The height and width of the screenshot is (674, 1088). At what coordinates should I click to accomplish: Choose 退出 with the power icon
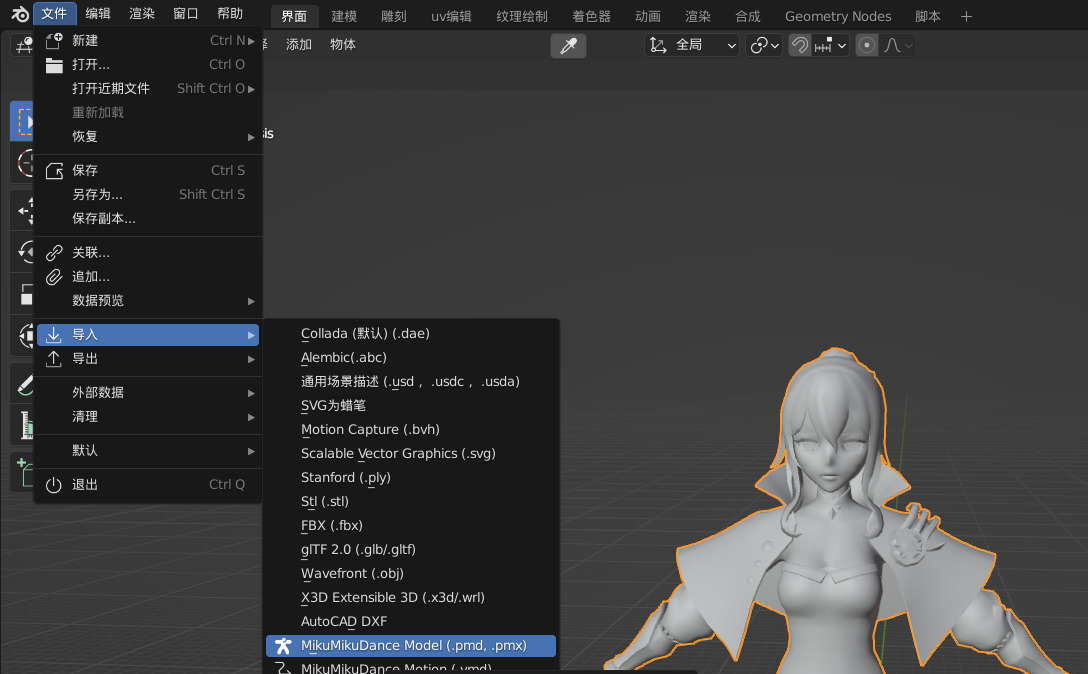tap(148, 485)
